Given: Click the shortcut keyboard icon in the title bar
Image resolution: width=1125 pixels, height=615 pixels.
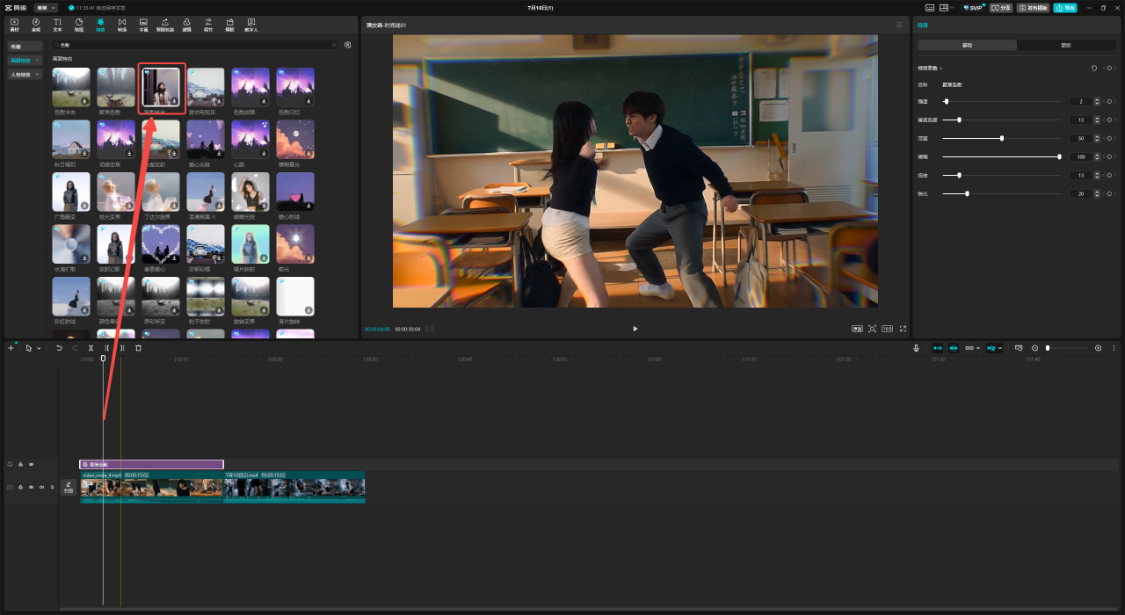Looking at the screenshot, I should (930, 8).
